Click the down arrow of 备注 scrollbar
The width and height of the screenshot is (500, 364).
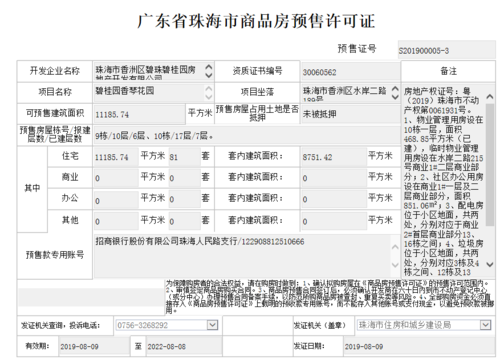(490, 265)
